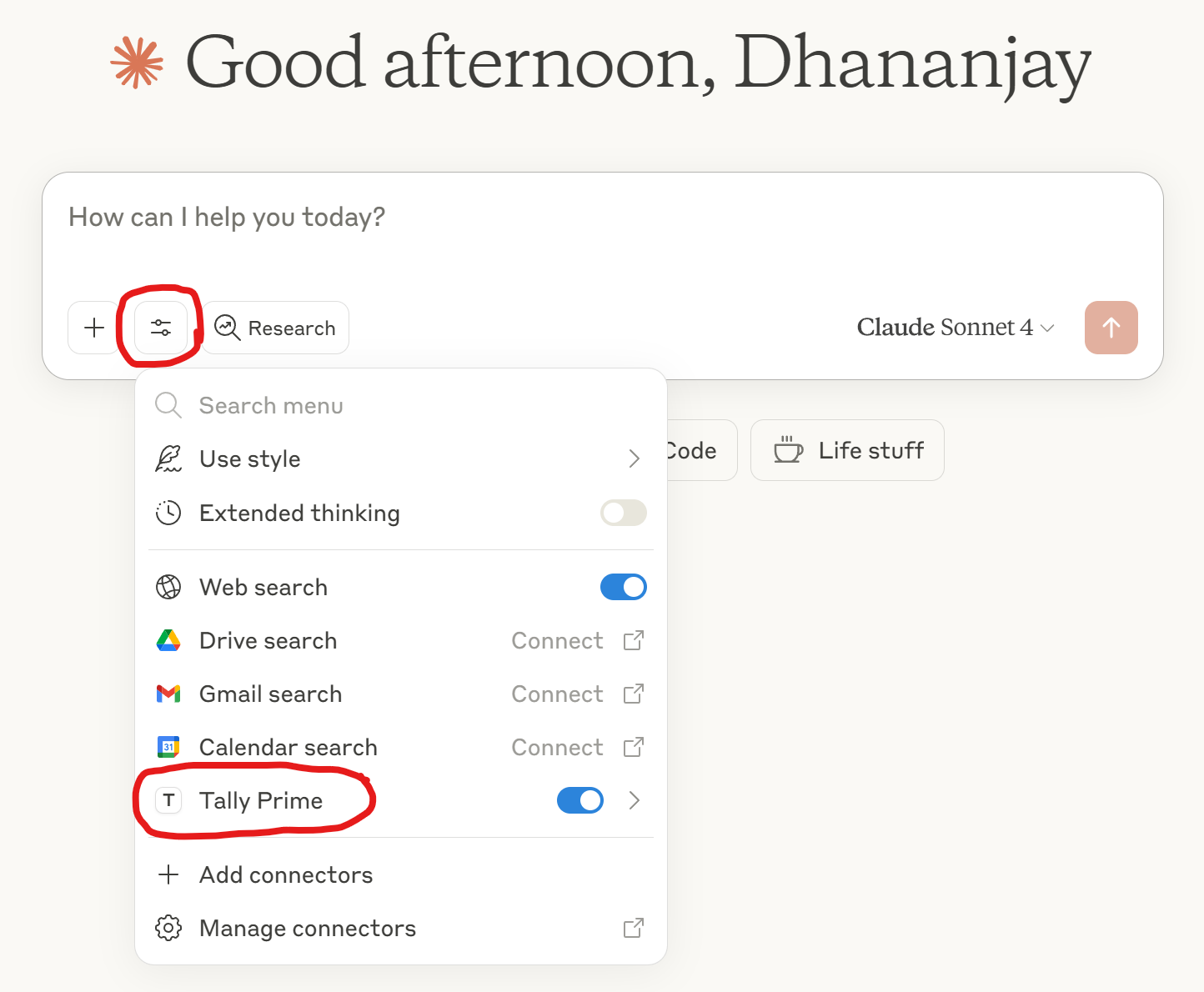Expand the Use style submenu chevron
1204x992 pixels.
tap(634, 458)
